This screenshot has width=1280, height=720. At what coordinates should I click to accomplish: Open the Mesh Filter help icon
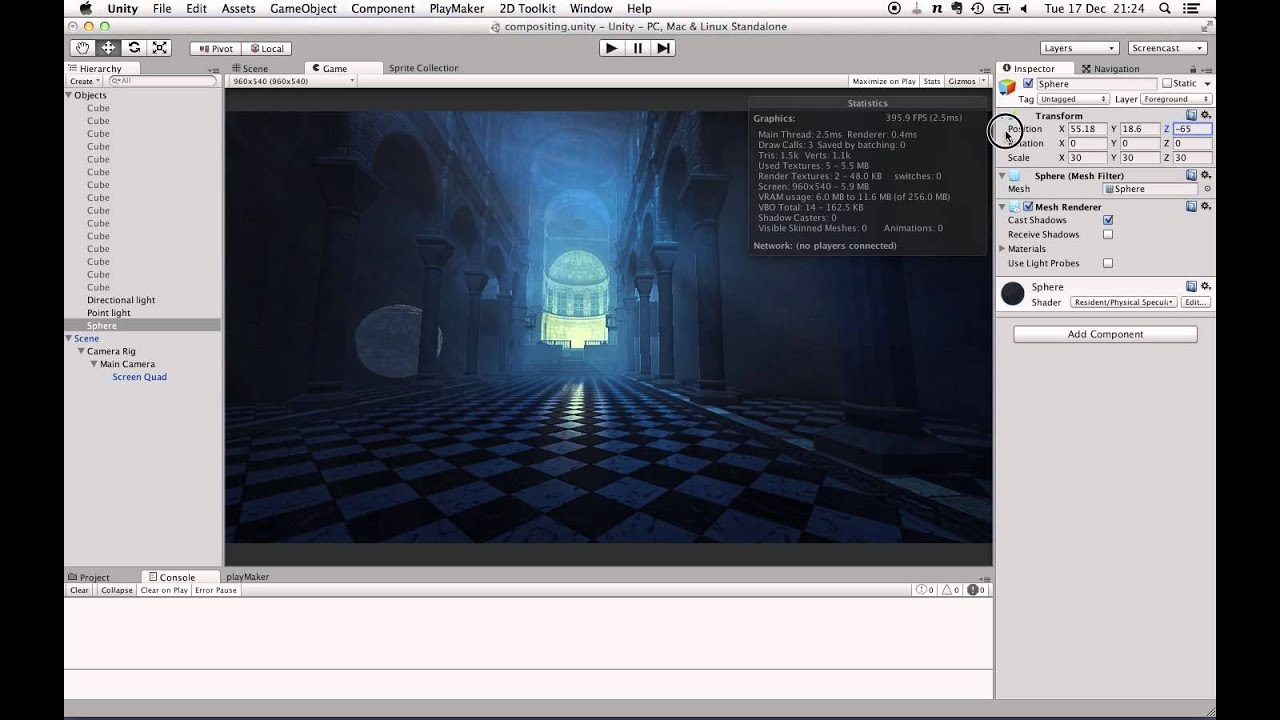point(1191,176)
